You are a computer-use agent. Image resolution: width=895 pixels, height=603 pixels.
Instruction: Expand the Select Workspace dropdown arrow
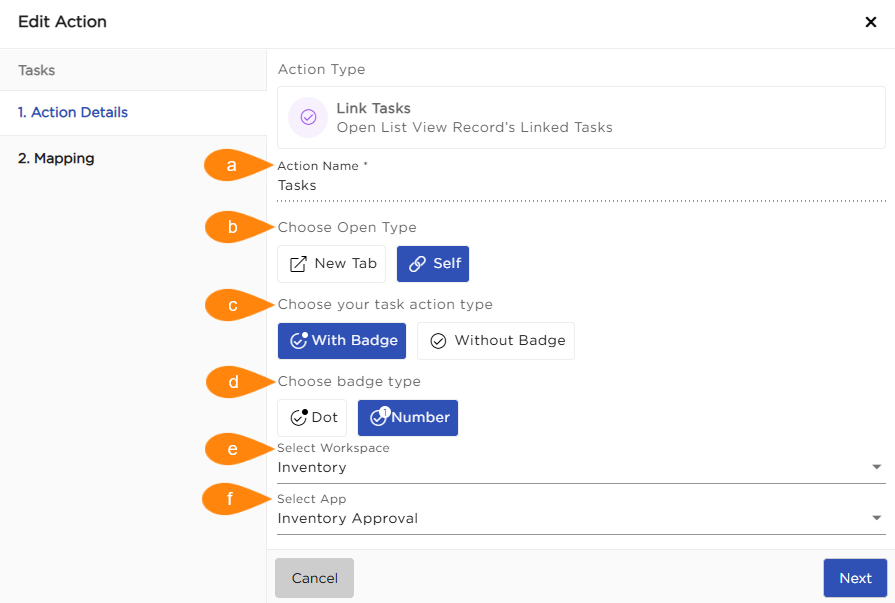coord(876,467)
